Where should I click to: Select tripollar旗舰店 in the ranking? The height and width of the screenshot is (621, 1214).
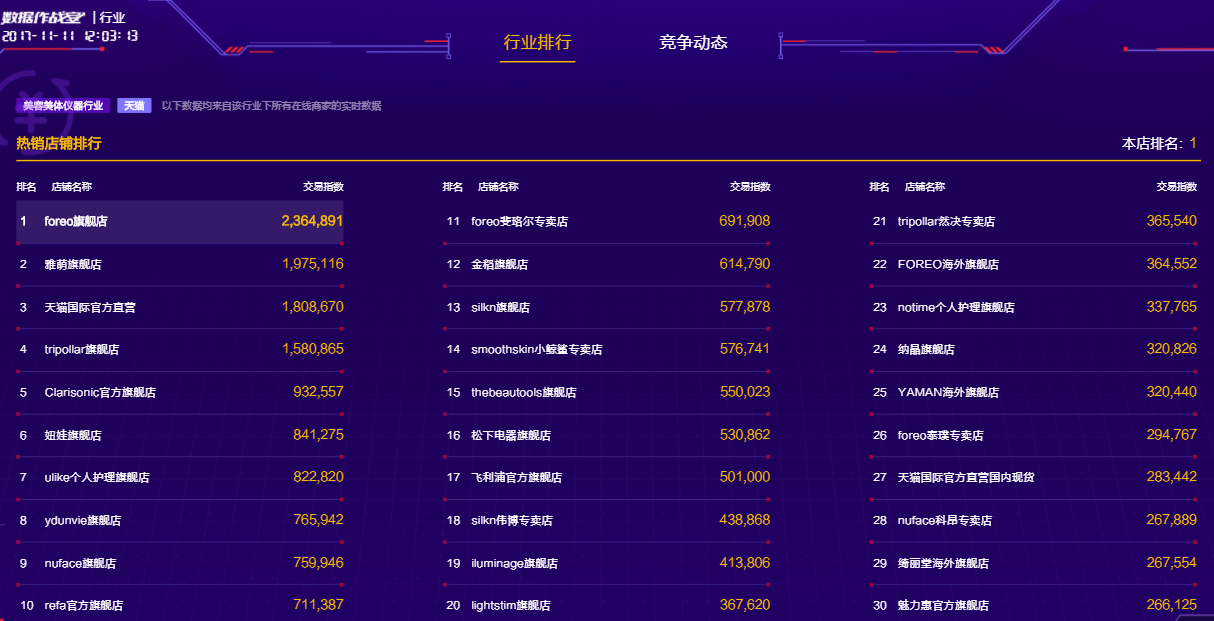click(x=82, y=350)
